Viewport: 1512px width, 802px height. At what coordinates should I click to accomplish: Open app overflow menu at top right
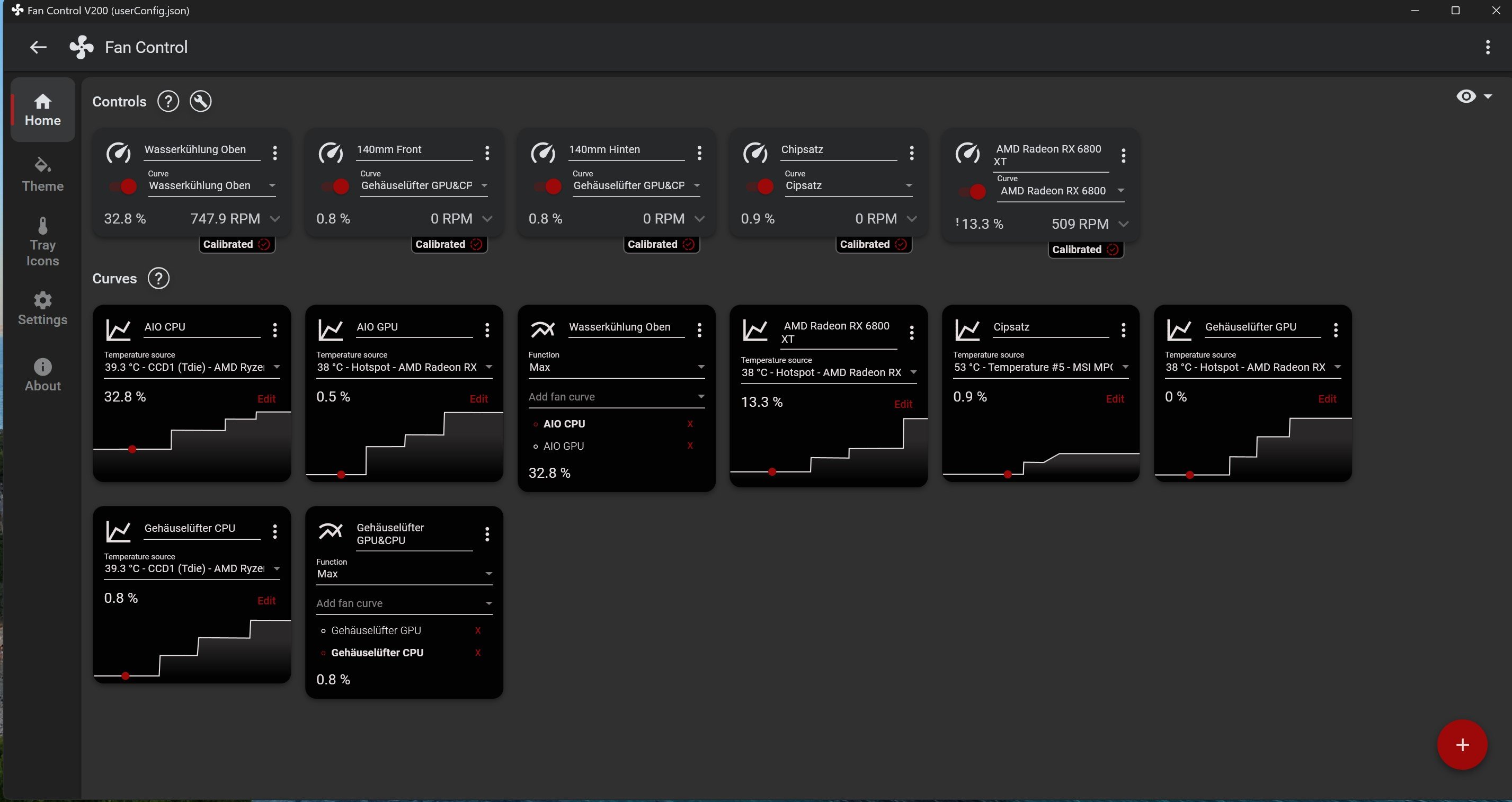pyautogui.click(x=1487, y=48)
